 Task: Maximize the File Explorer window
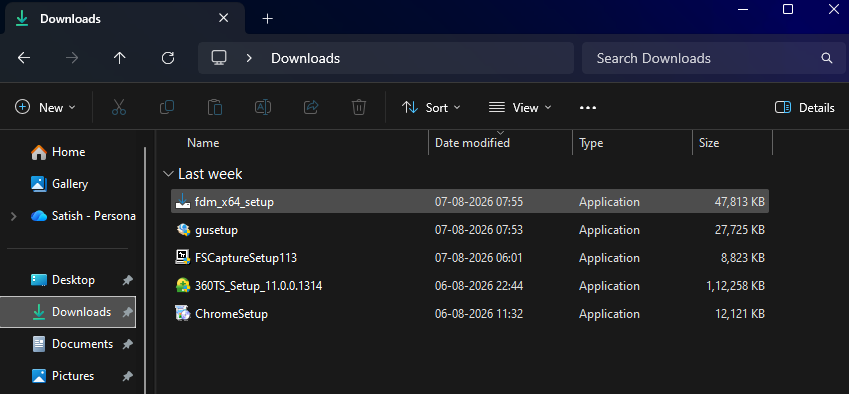click(x=788, y=9)
